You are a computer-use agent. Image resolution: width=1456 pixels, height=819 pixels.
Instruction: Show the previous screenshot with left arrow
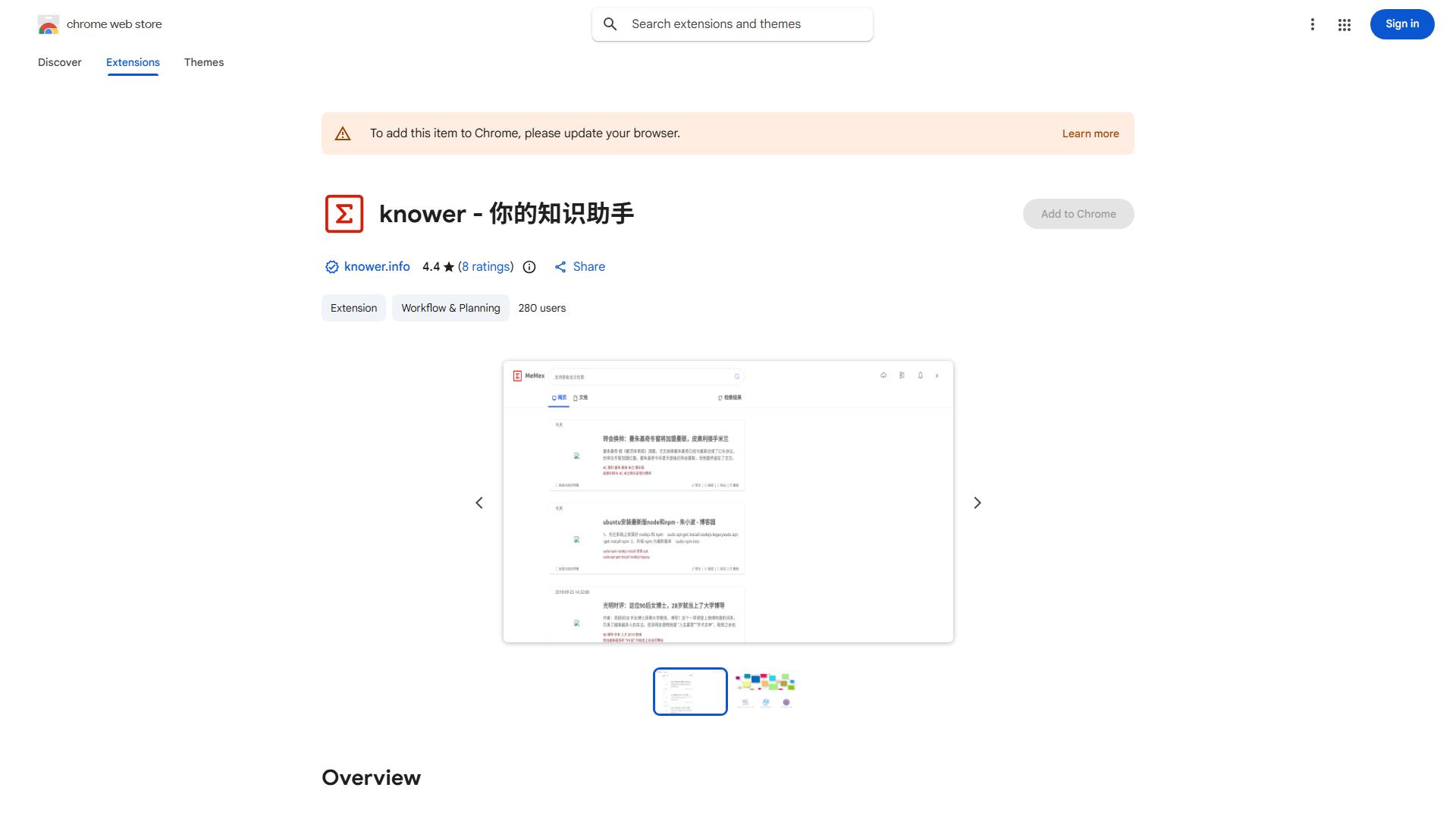point(479,503)
